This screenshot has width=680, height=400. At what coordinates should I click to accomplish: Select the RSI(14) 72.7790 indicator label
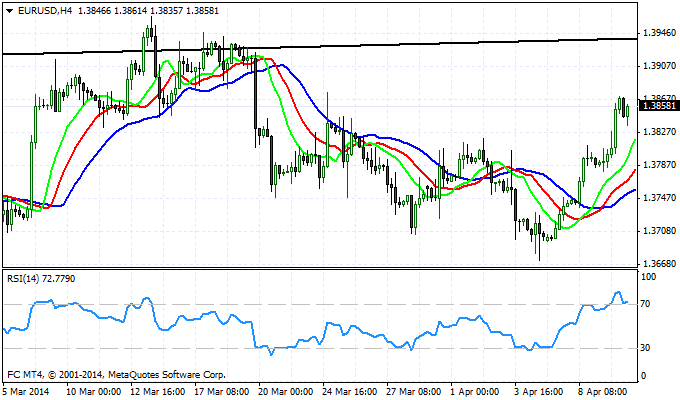[x=41, y=279]
